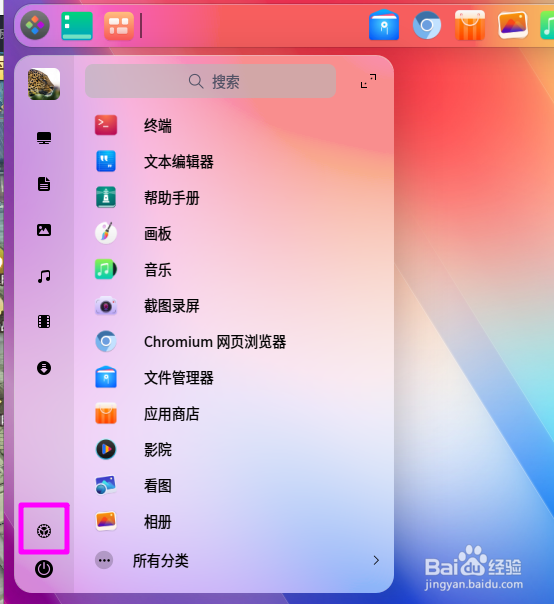The width and height of the screenshot is (554, 604).
Task: Click the 文件管理器 app icon
Action: (x=106, y=377)
